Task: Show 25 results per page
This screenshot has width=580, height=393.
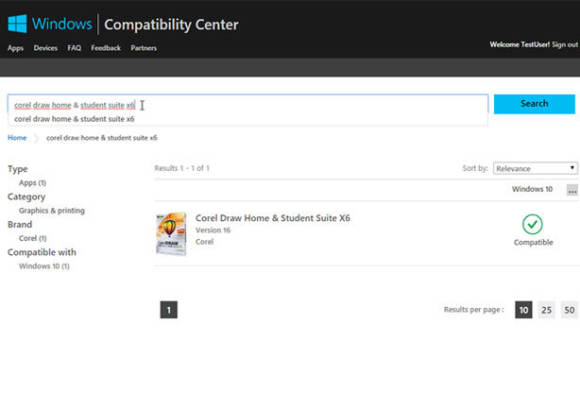Action: (546, 310)
